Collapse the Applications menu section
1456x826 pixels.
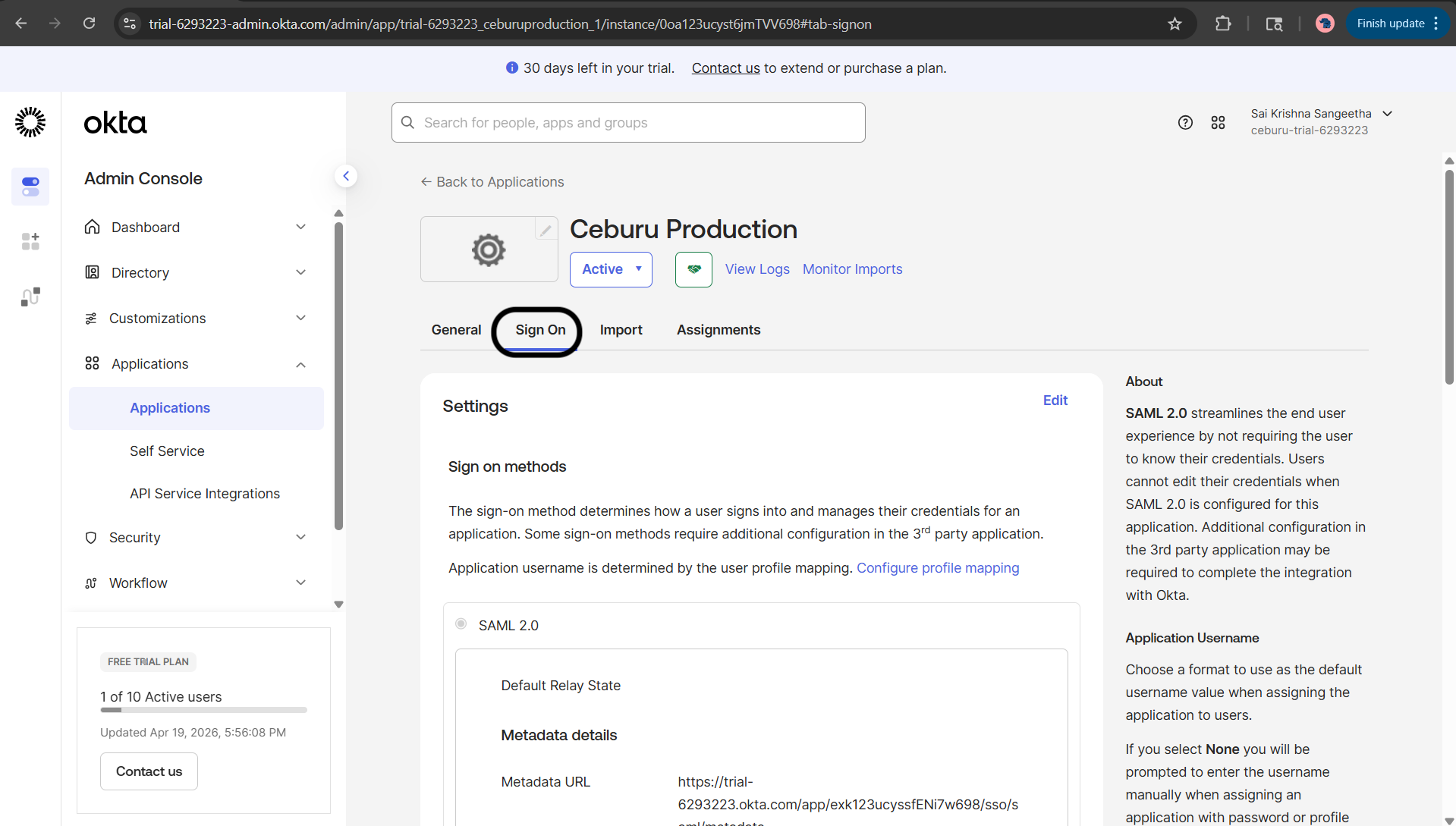[x=301, y=365]
